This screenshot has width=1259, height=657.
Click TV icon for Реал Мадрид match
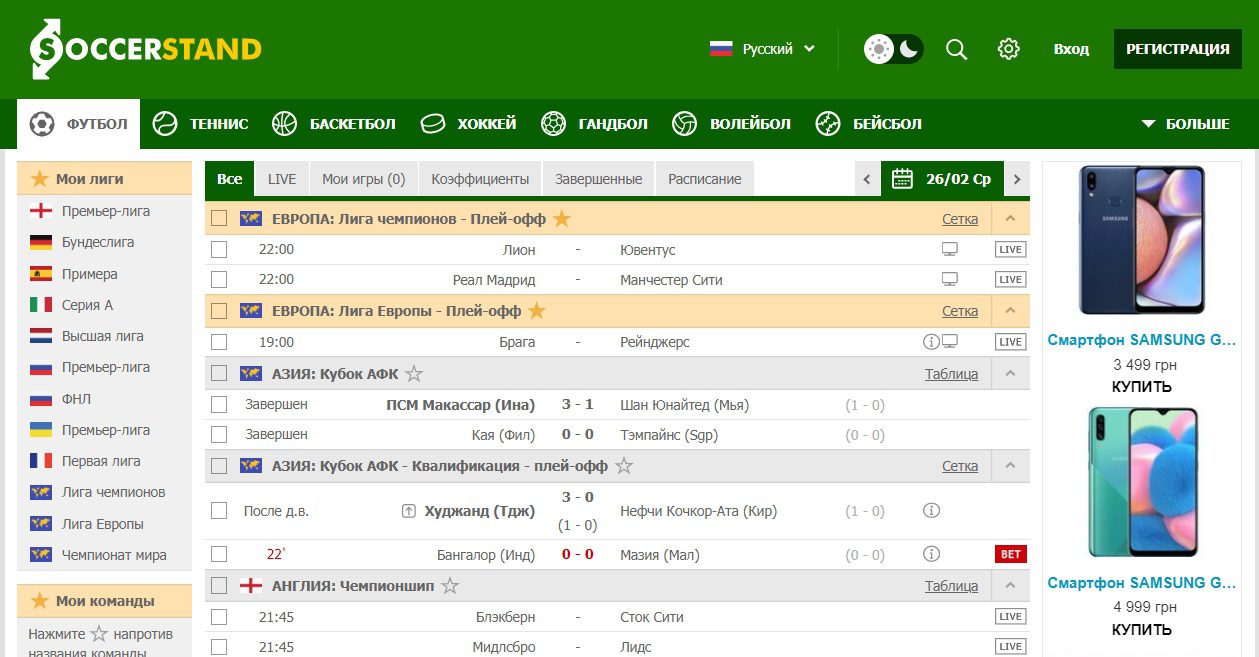[x=950, y=279]
